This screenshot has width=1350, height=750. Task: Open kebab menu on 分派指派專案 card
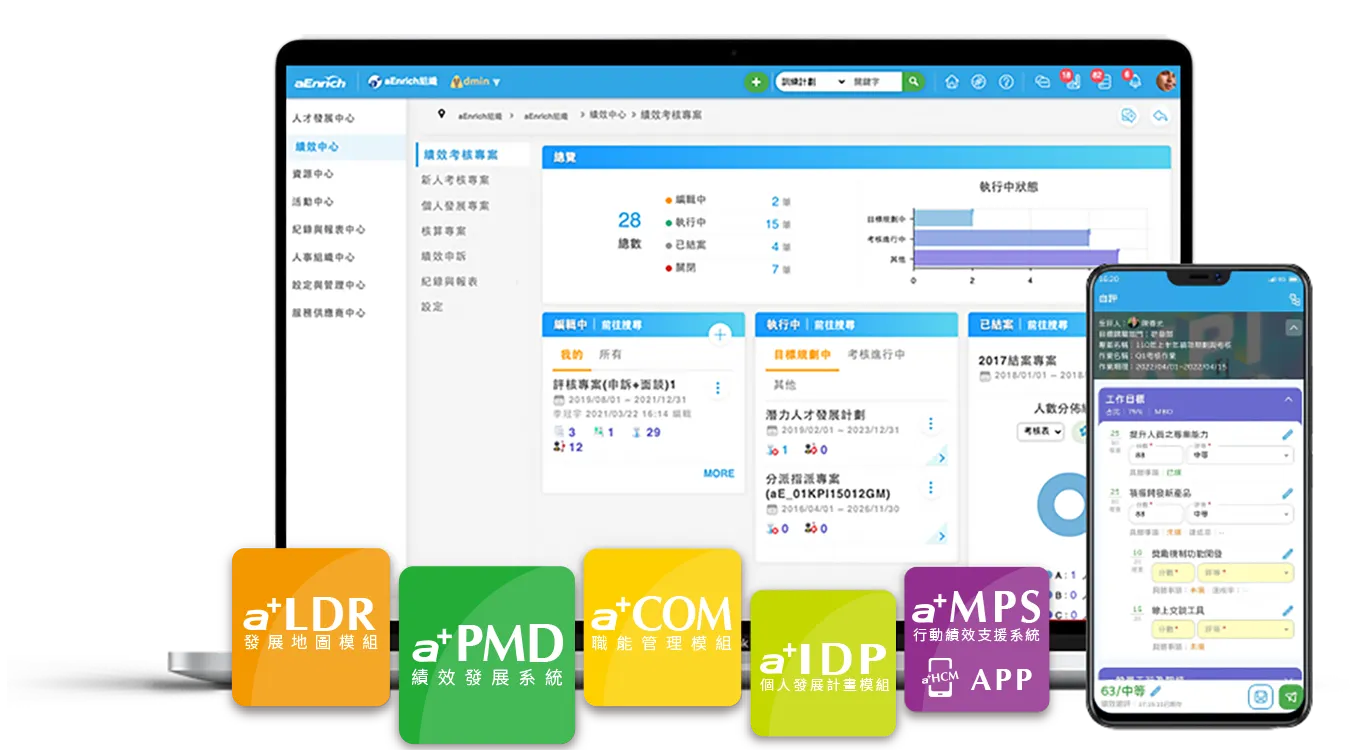pos(931,488)
